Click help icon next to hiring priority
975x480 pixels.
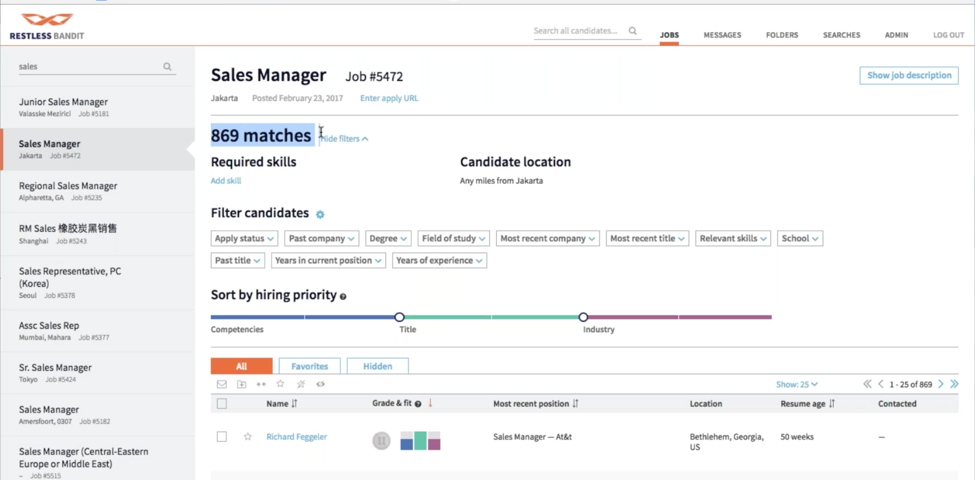click(343, 297)
